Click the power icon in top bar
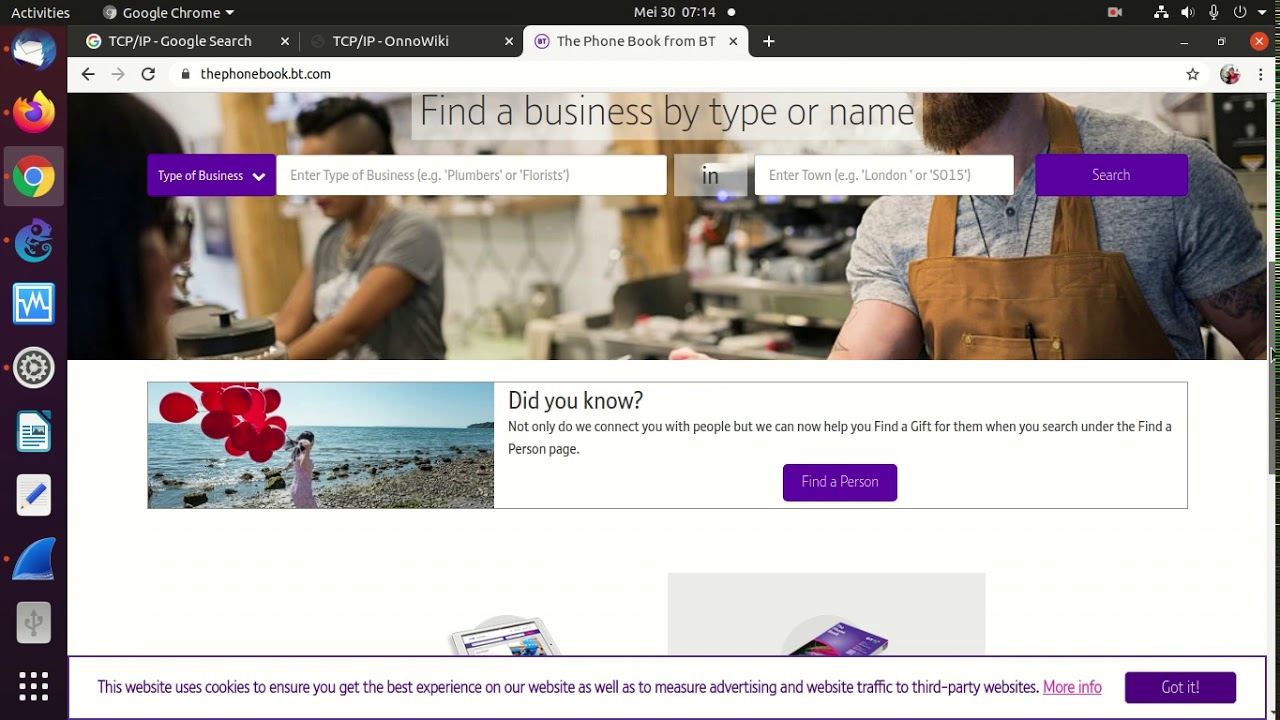Screen dimensions: 1280x720 (1240, 12)
